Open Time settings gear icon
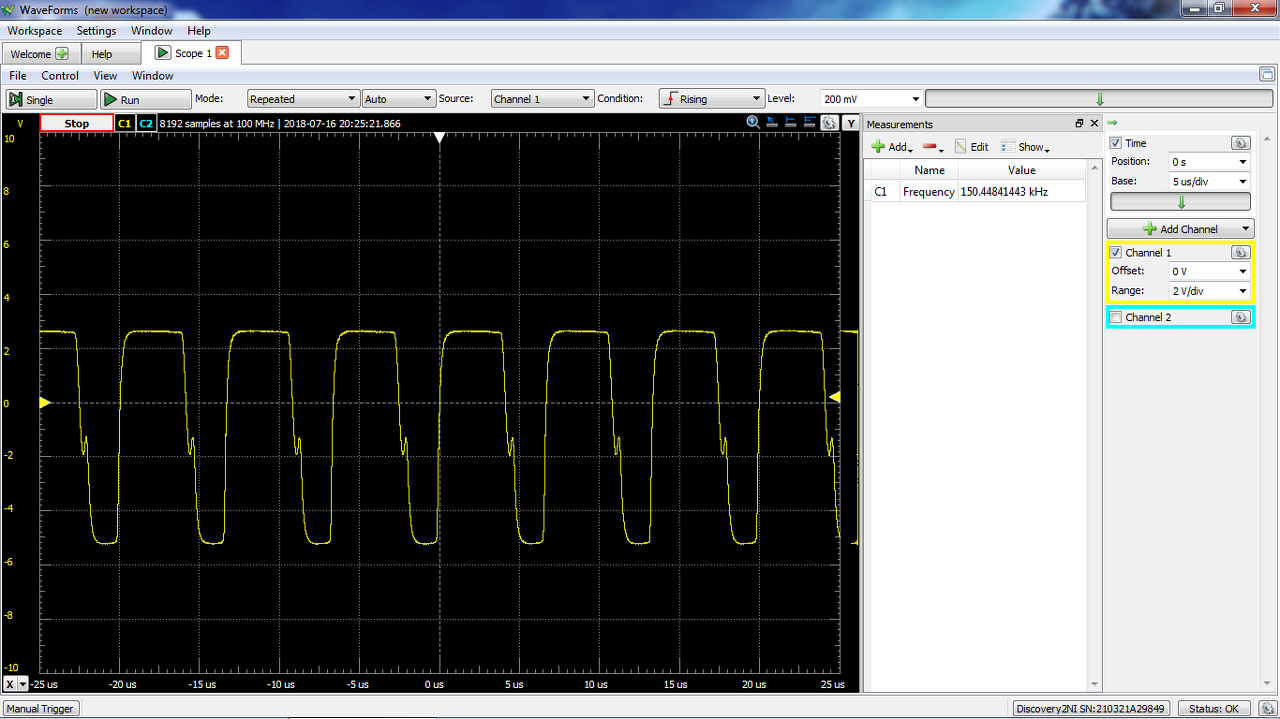The height and width of the screenshot is (719, 1280). click(x=1240, y=143)
